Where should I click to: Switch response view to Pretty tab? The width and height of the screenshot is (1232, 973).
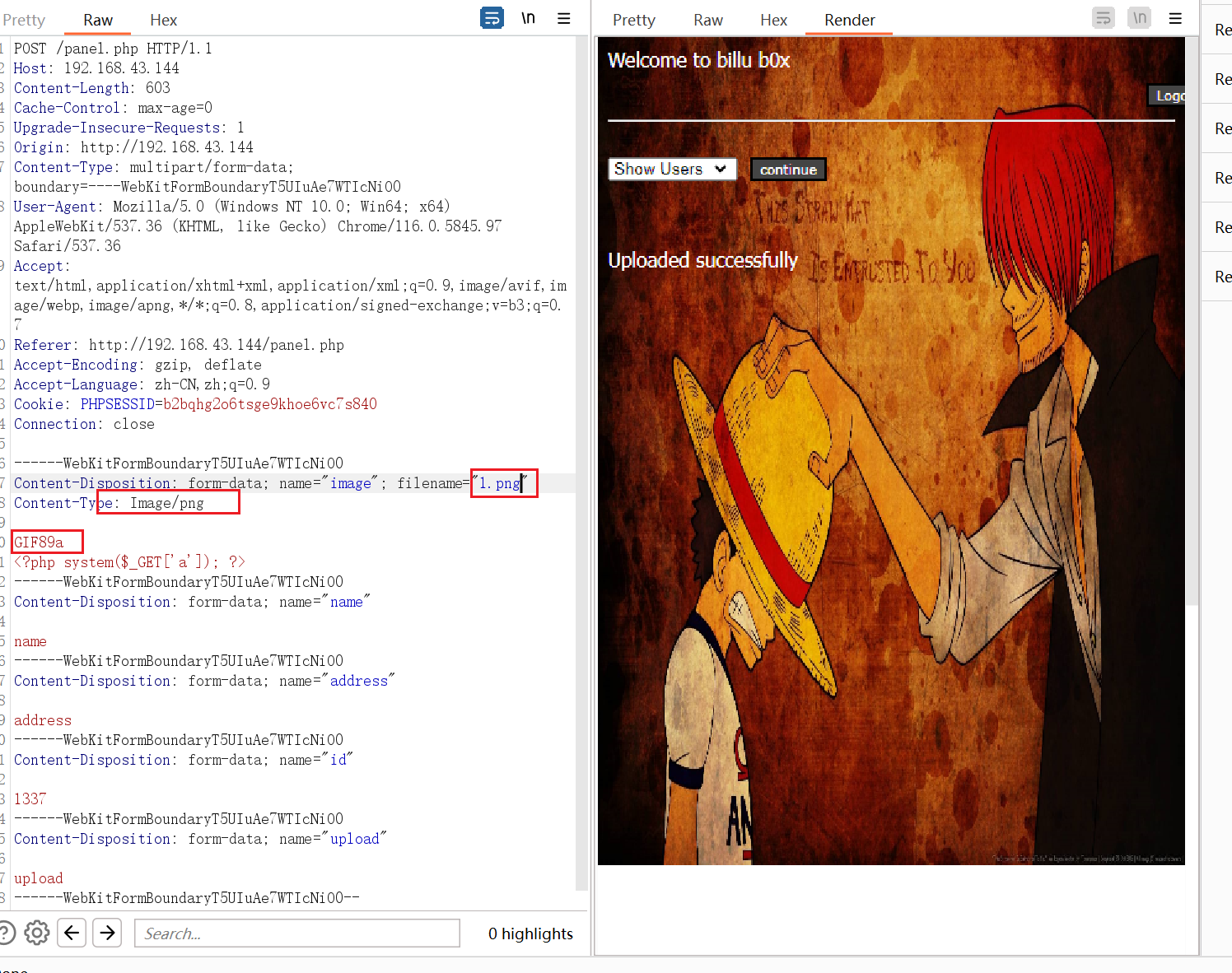pos(634,20)
